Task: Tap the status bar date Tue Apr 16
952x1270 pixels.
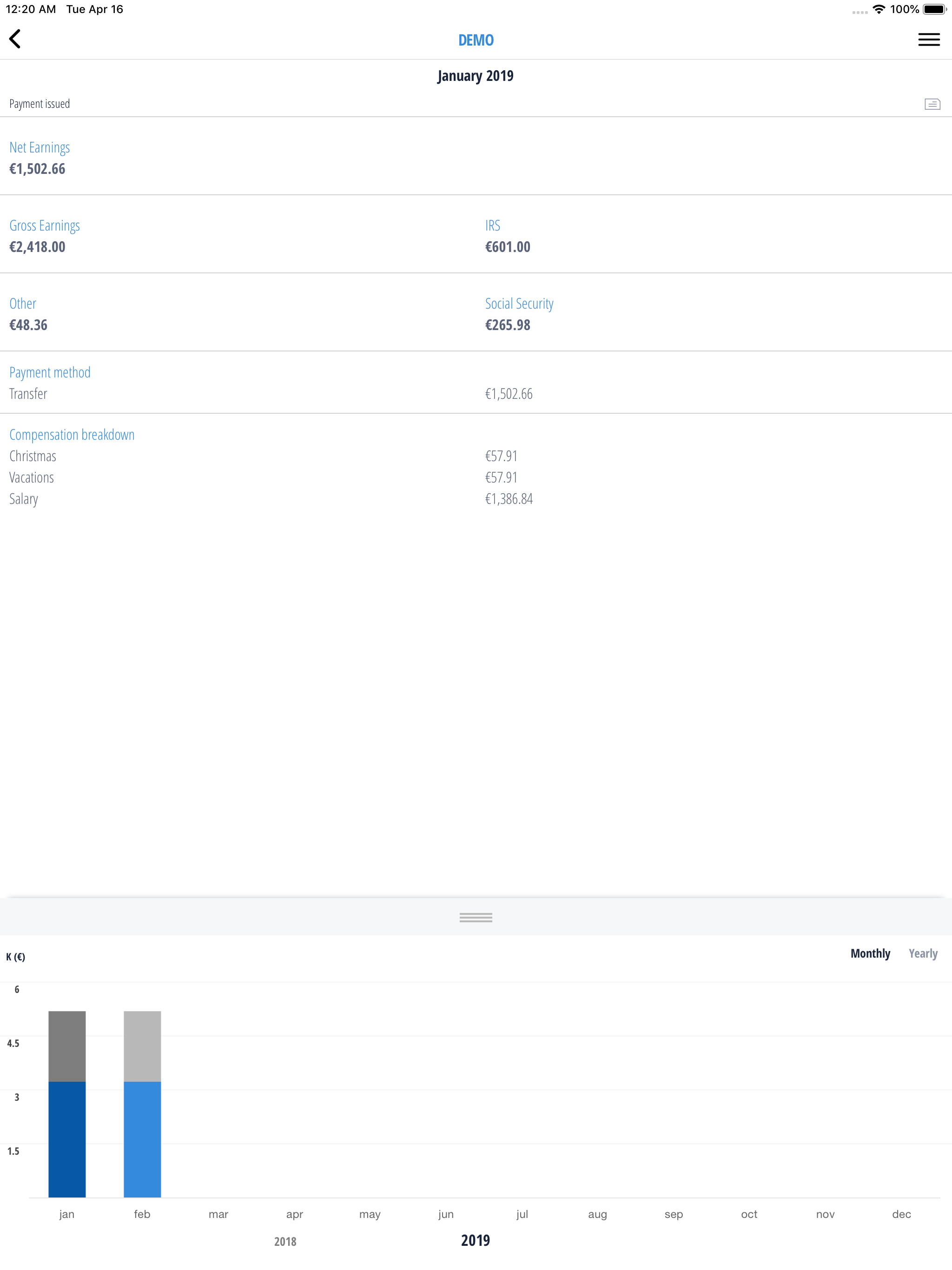Action: [95, 9]
